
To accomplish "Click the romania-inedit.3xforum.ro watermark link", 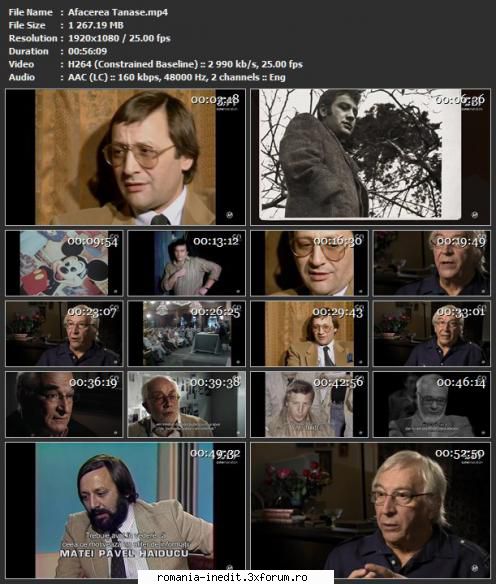I will tap(232, 577).
